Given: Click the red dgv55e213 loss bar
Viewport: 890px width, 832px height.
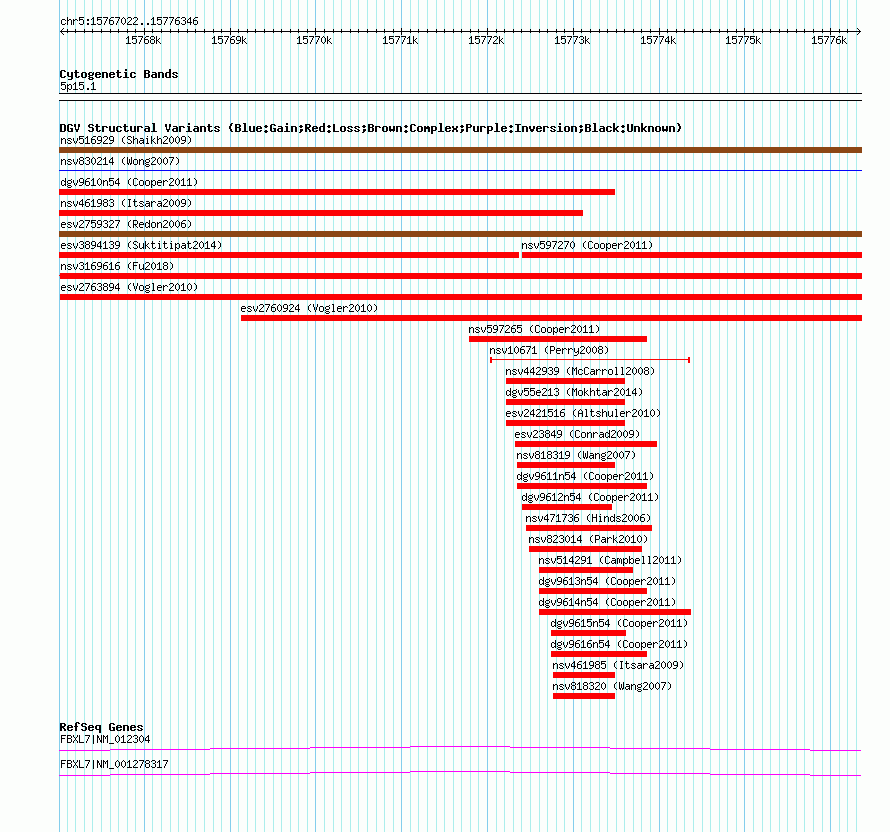Looking at the screenshot, I should [565, 402].
